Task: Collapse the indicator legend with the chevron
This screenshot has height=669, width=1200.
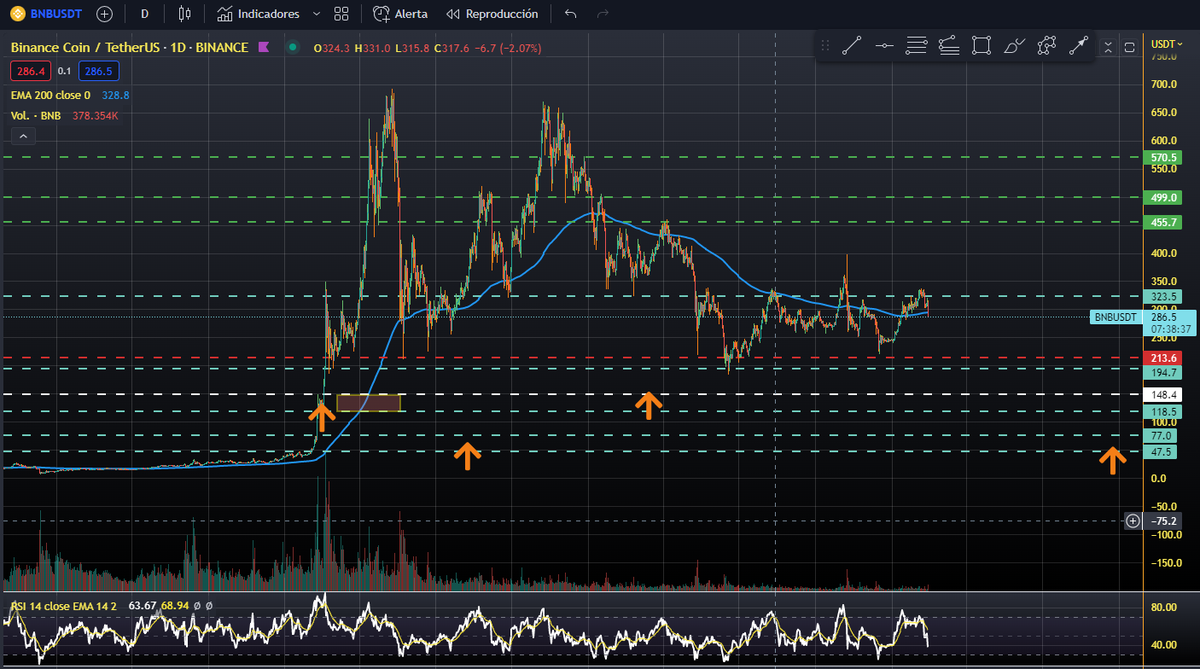Action: (x=23, y=138)
